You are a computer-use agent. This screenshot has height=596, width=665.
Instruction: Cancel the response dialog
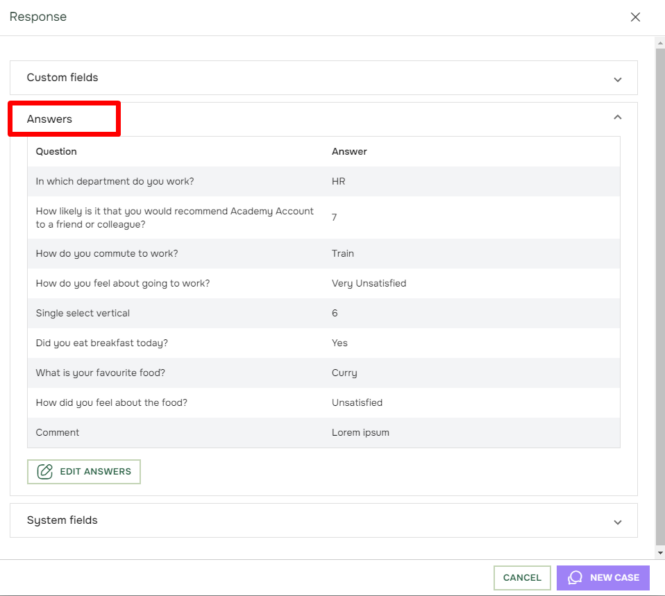pyautogui.click(x=522, y=577)
